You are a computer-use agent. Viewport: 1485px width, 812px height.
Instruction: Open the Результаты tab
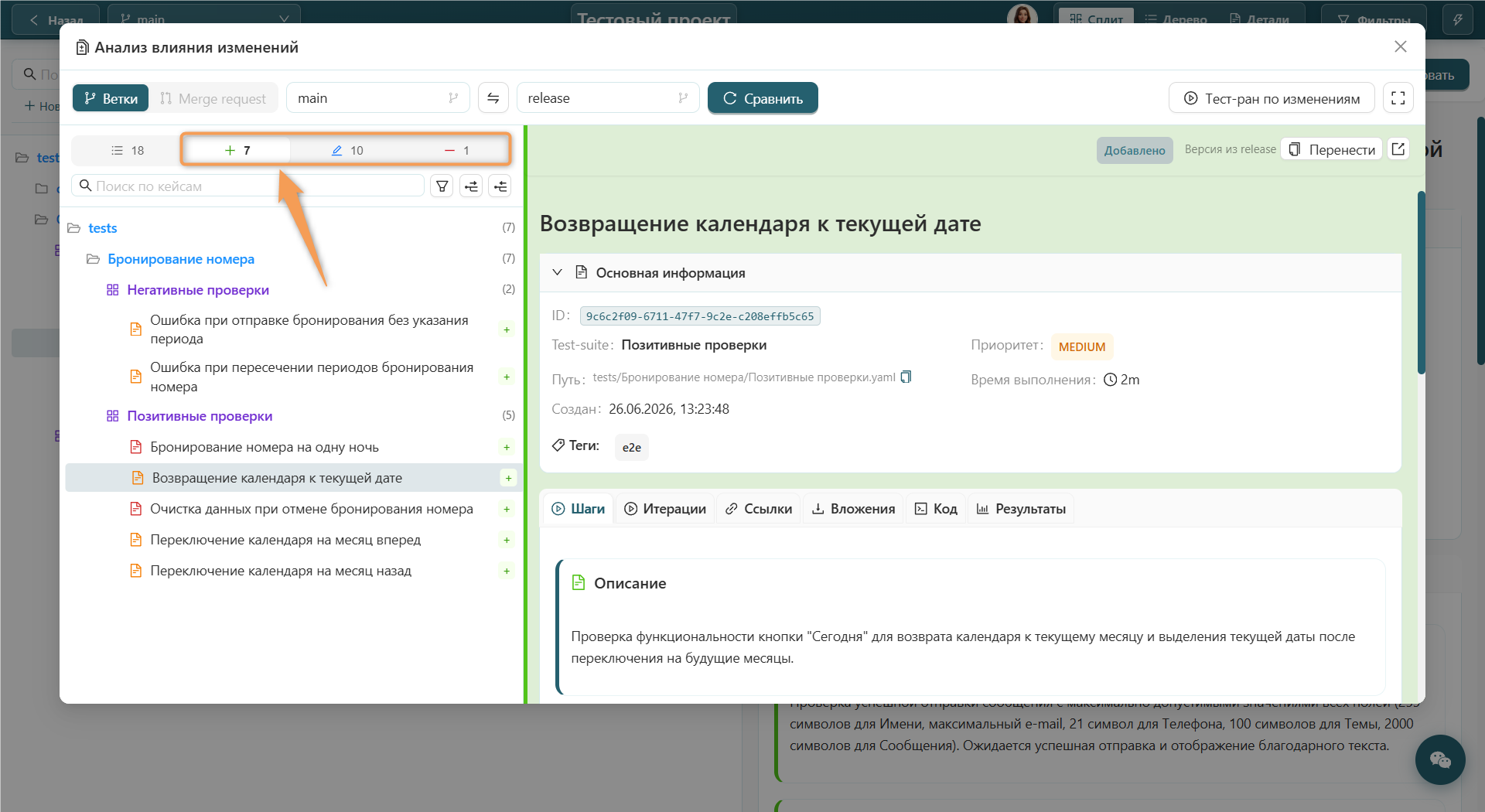[1021, 509]
